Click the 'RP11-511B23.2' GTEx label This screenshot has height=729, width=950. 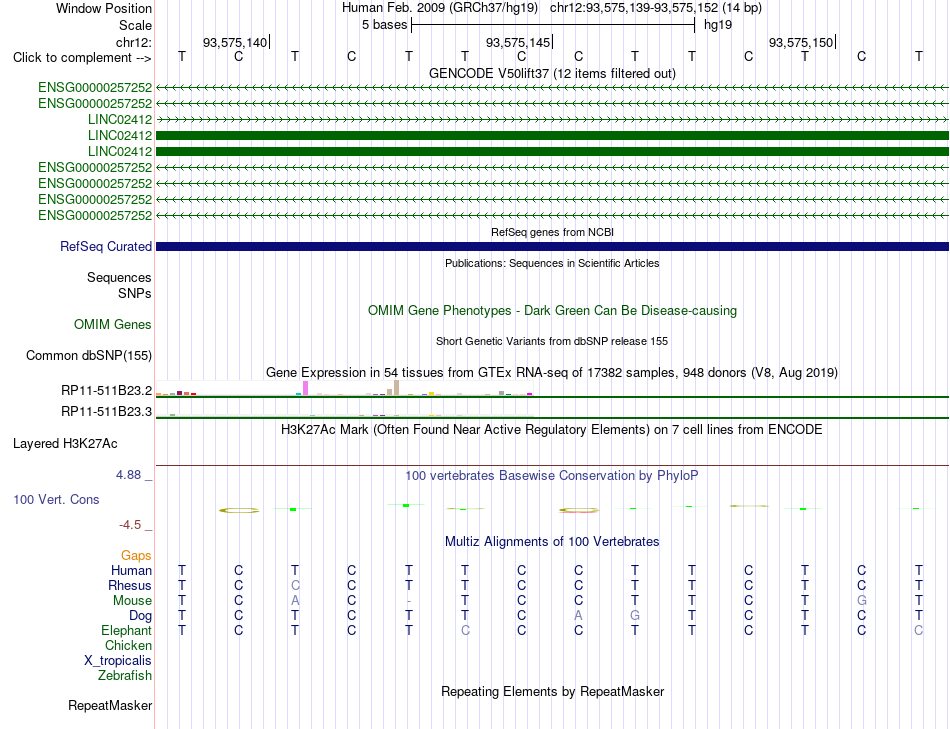click(106, 391)
